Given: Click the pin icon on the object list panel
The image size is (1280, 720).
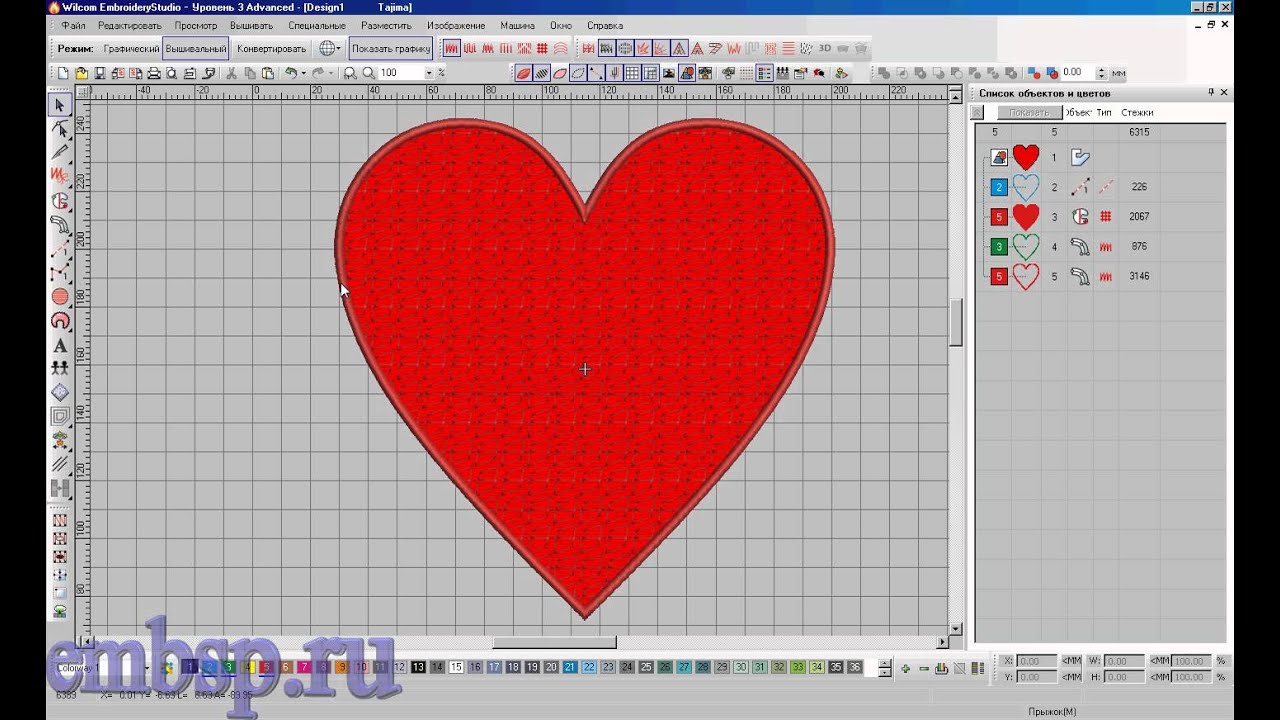Looking at the screenshot, I should [1211, 92].
